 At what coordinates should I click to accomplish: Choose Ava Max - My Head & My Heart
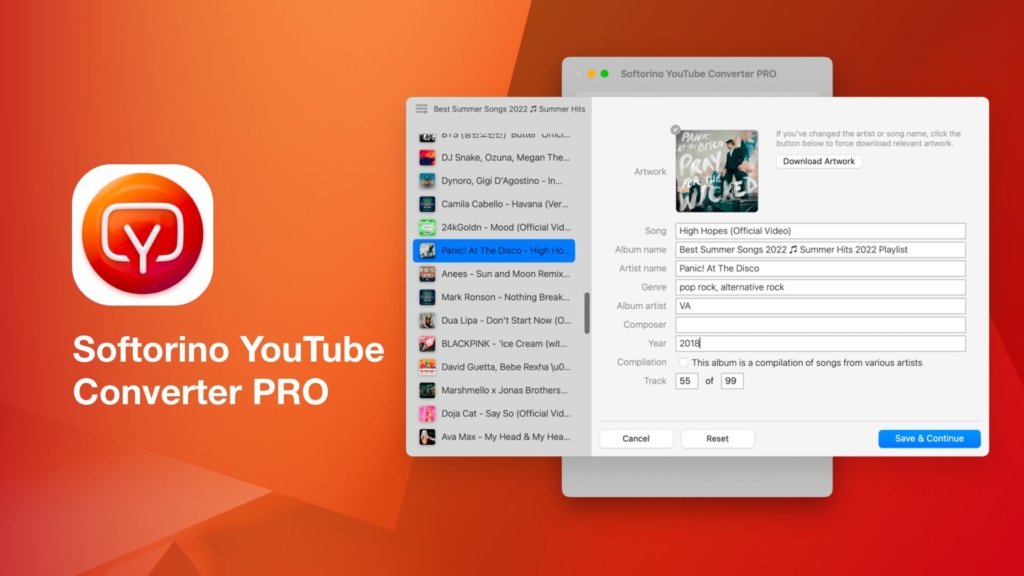(494, 437)
